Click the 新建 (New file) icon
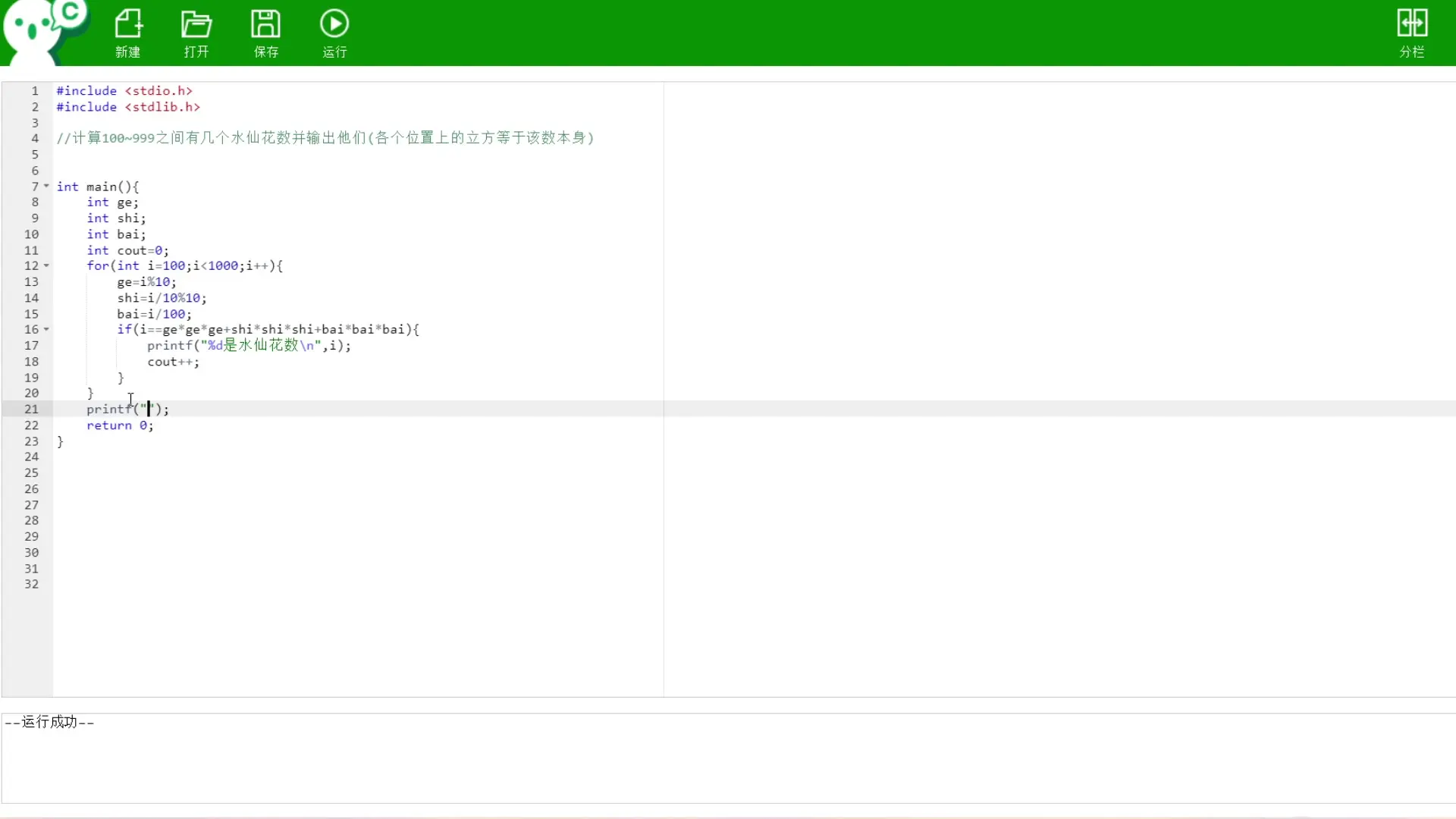This screenshot has width=1456, height=819. click(128, 33)
